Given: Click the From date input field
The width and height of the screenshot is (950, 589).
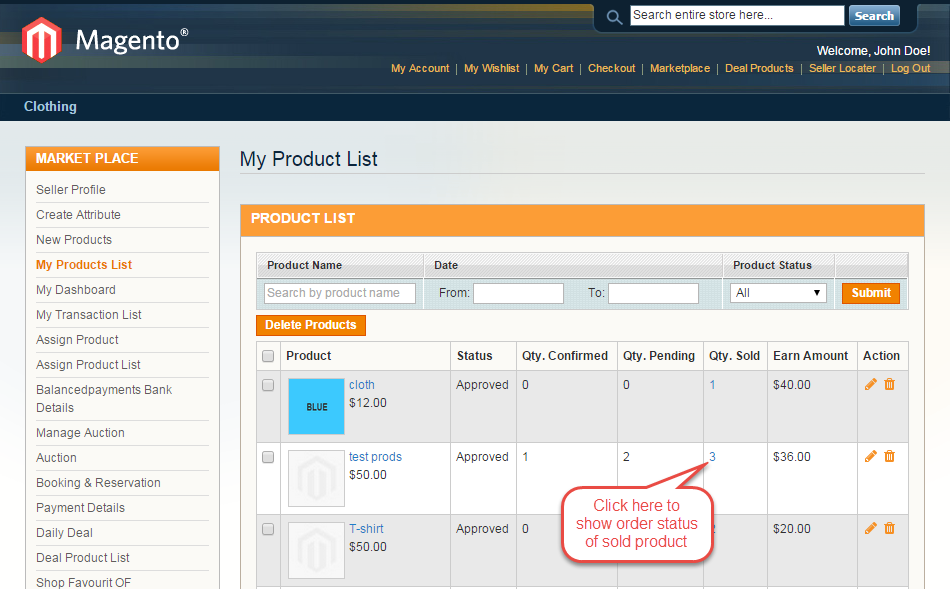Looking at the screenshot, I should pyautogui.click(x=518, y=293).
